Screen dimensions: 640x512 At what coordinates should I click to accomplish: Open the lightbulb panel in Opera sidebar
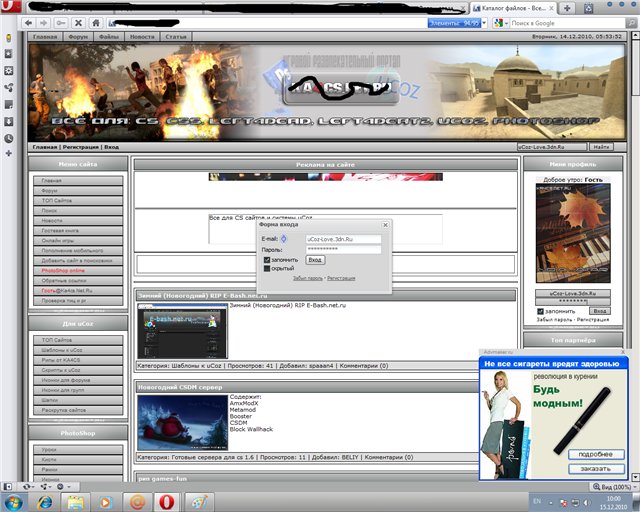coord(8,38)
